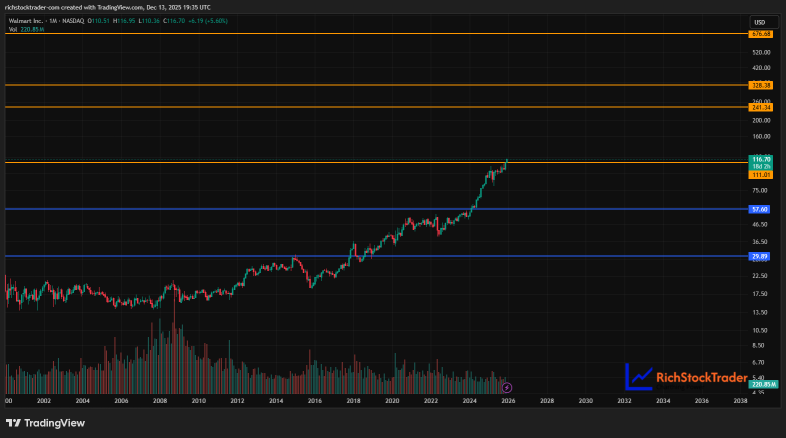Select the Walmart Inc. symbol title in legend
786x438 pixels.
pyautogui.click(x=26, y=21)
